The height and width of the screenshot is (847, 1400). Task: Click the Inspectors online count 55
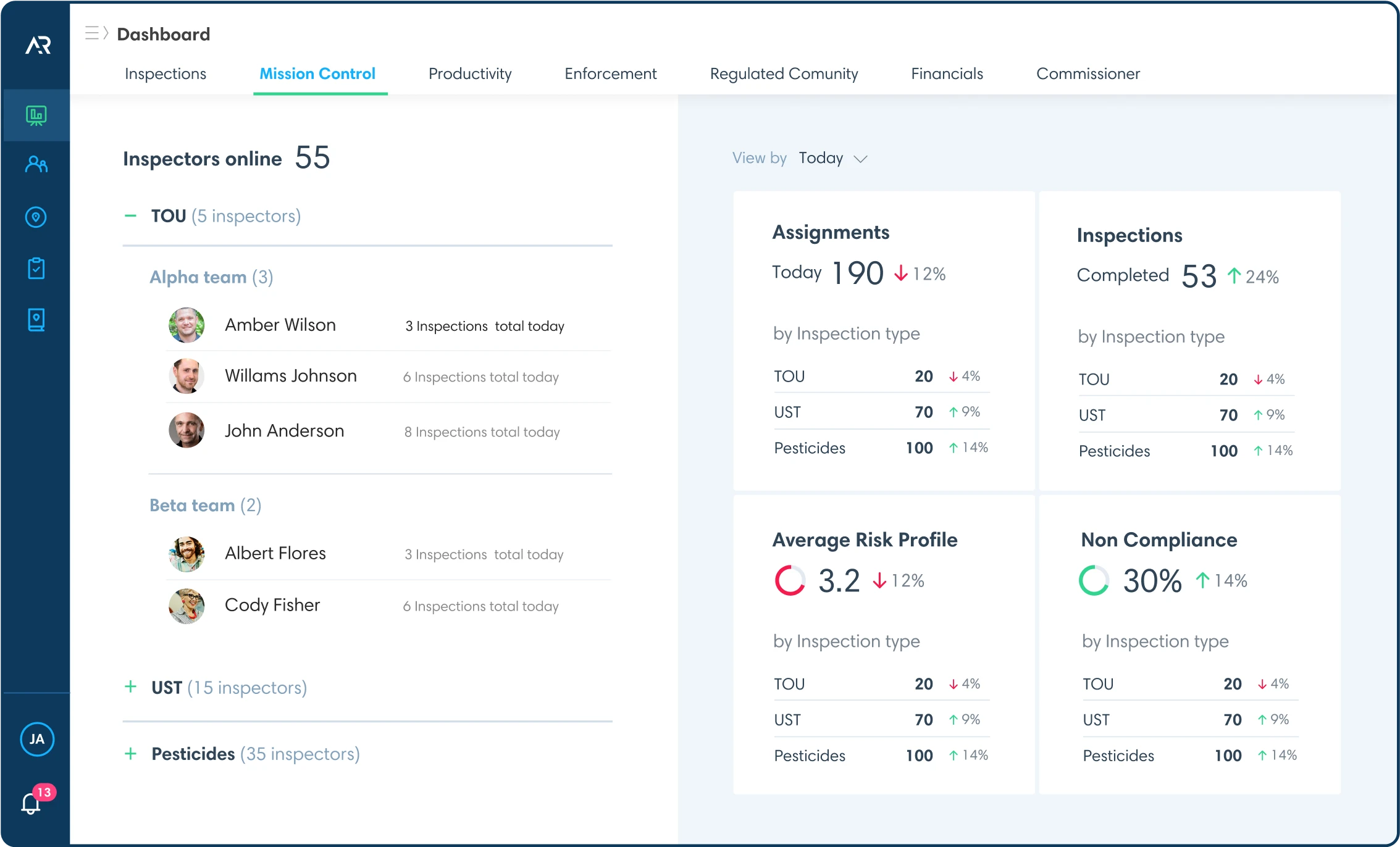point(312,157)
